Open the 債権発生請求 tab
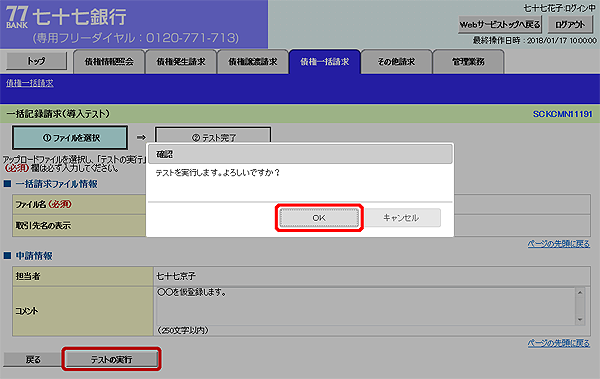Image resolution: width=600 pixels, height=379 pixels. (181, 62)
